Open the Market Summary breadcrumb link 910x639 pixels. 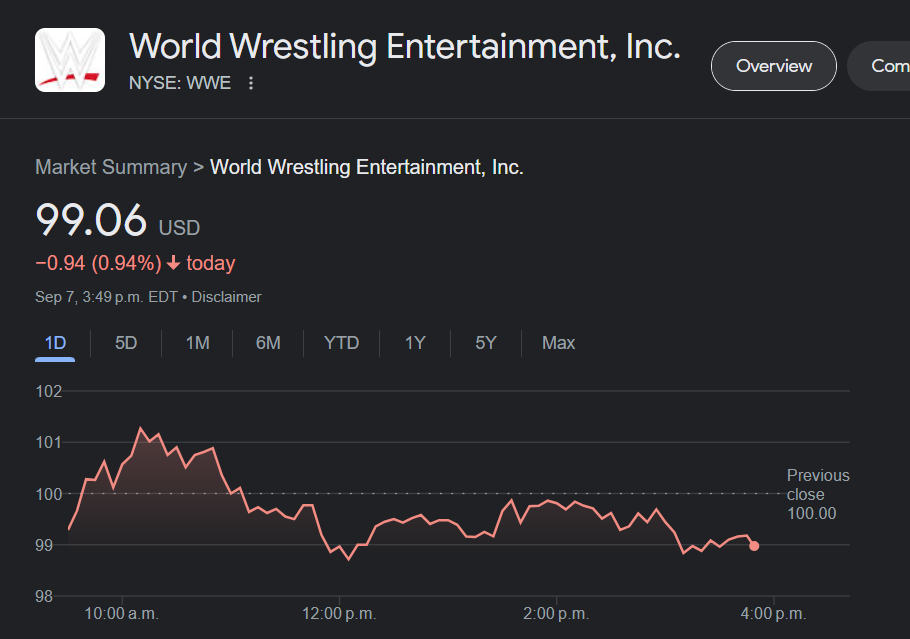(111, 167)
